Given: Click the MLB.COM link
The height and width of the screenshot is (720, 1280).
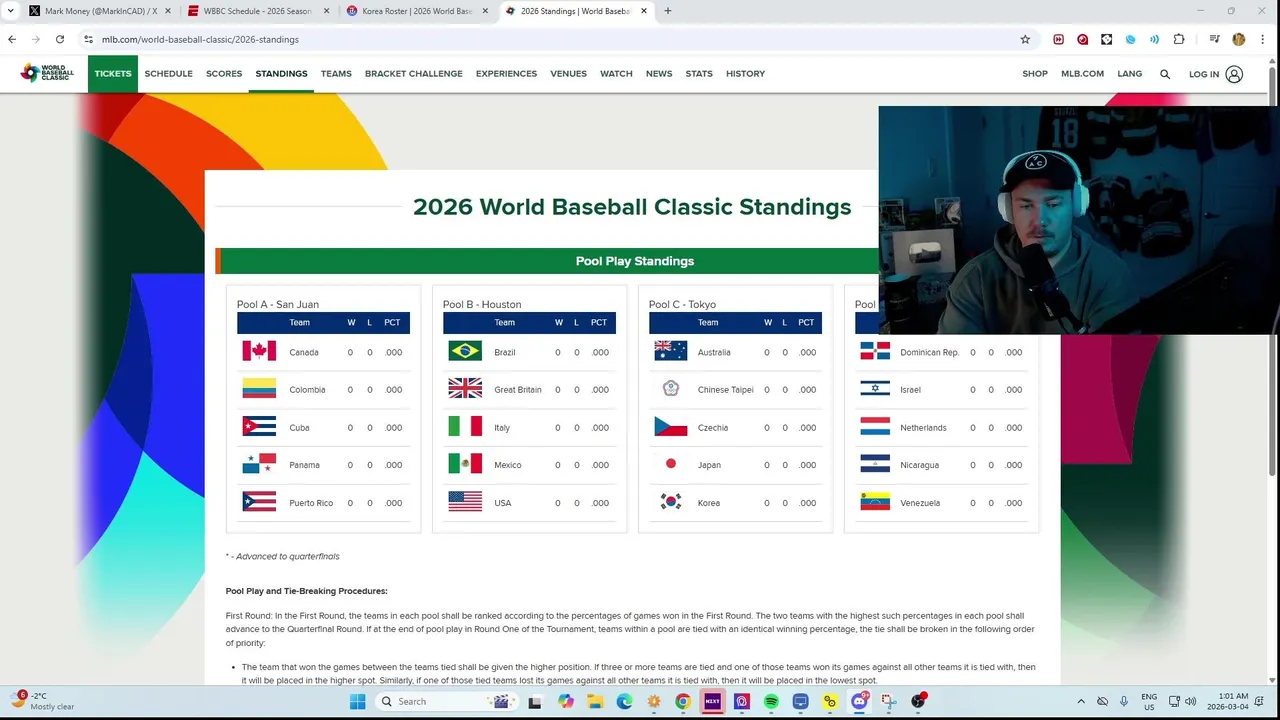Looking at the screenshot, I should (x=1082, y=74).
